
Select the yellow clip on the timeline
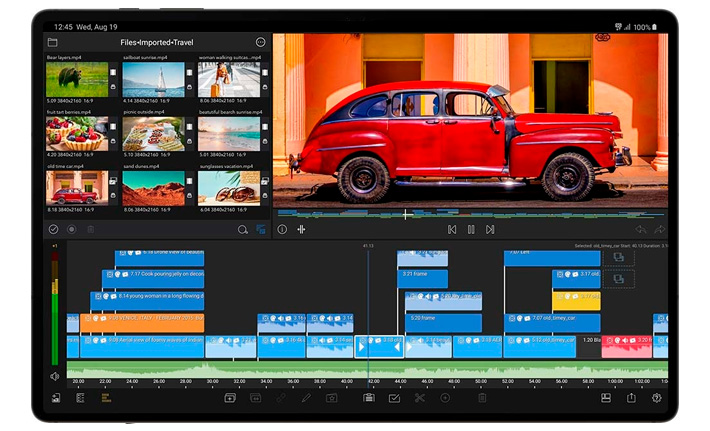(576, 301)
